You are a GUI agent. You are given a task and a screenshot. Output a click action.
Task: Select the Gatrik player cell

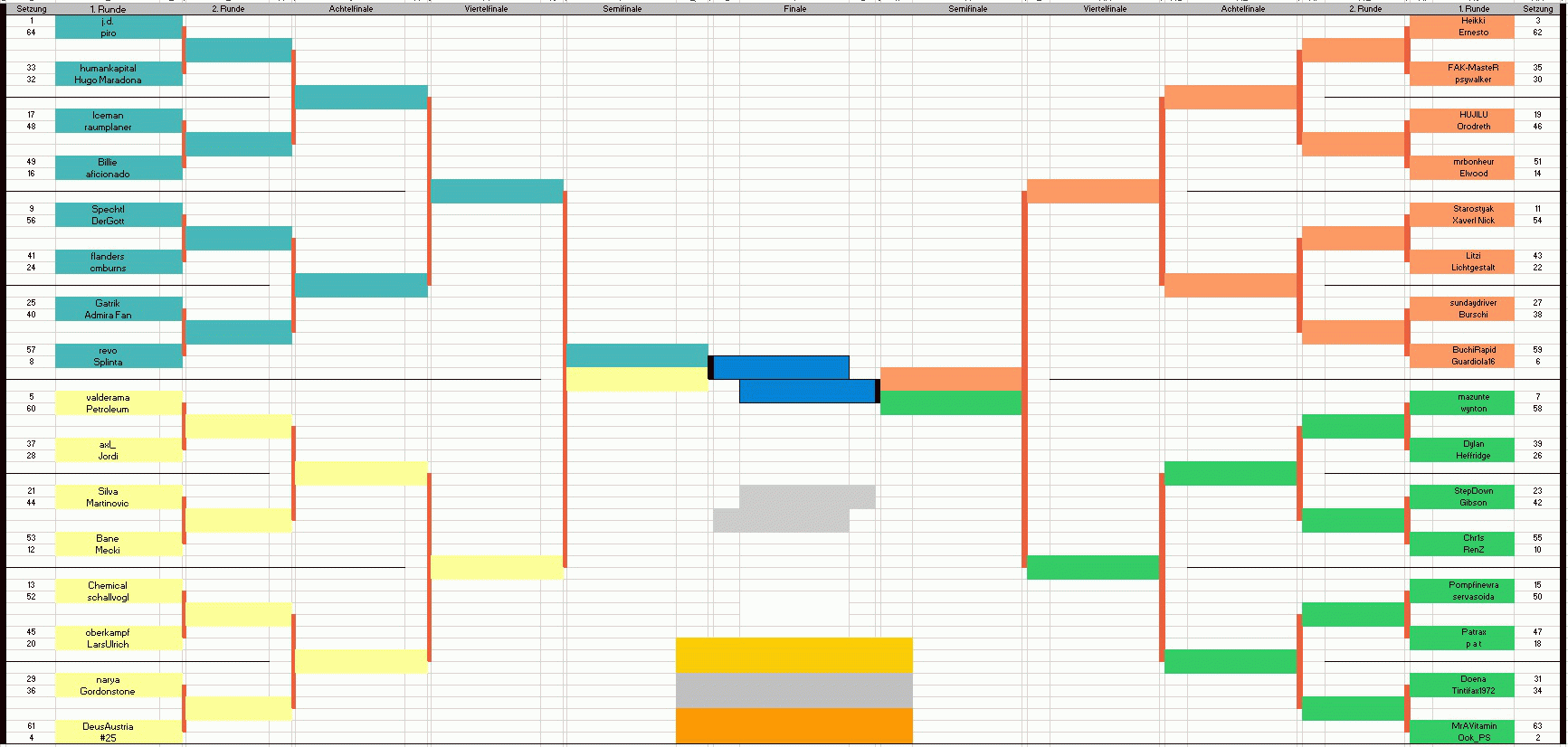coord(119,303)
